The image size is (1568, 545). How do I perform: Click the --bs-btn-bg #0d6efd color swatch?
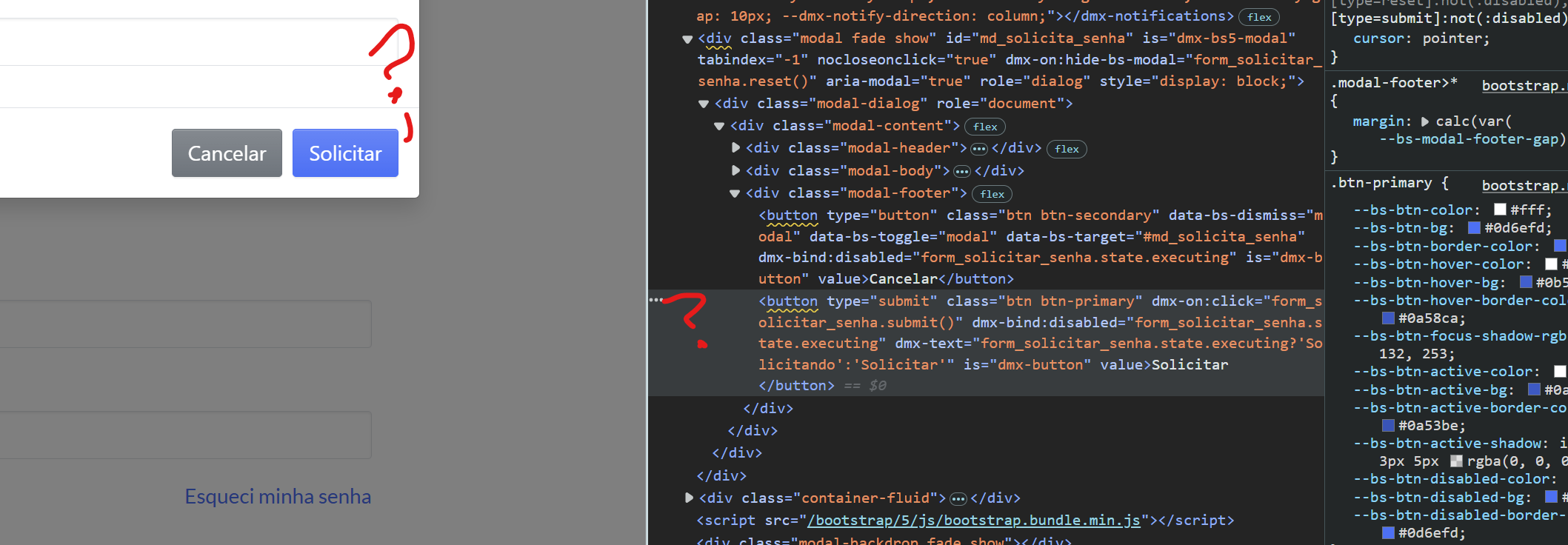click(1474, 228)
